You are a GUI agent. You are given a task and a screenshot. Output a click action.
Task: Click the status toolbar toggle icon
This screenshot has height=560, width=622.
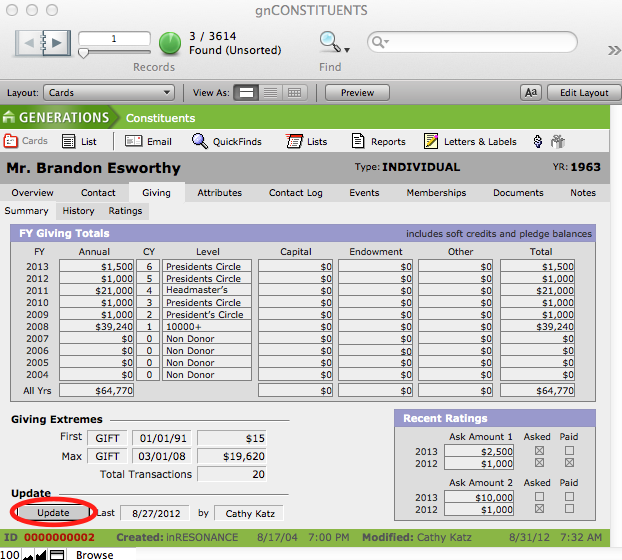click(x=57, y=554)
